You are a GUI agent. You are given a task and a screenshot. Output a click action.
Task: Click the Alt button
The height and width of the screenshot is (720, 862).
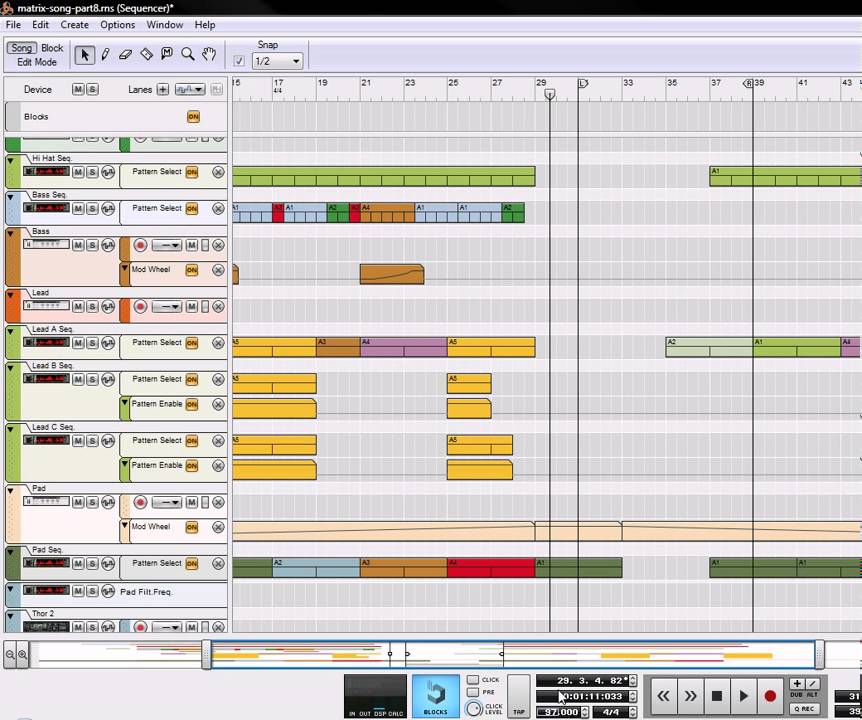click(x=813, y=684)
